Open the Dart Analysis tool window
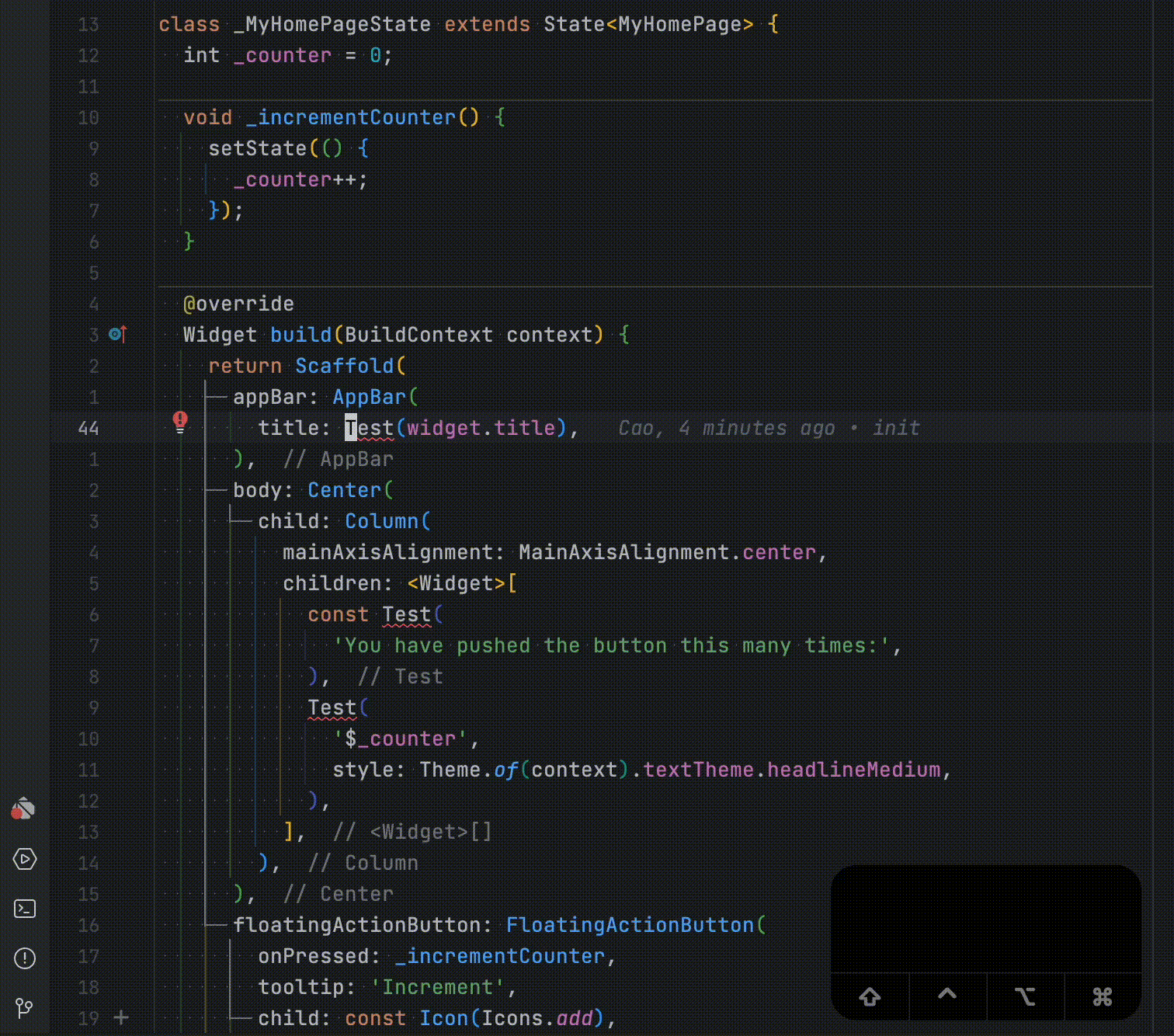This screenshot has height=1036, width=1174. (23, 809)
